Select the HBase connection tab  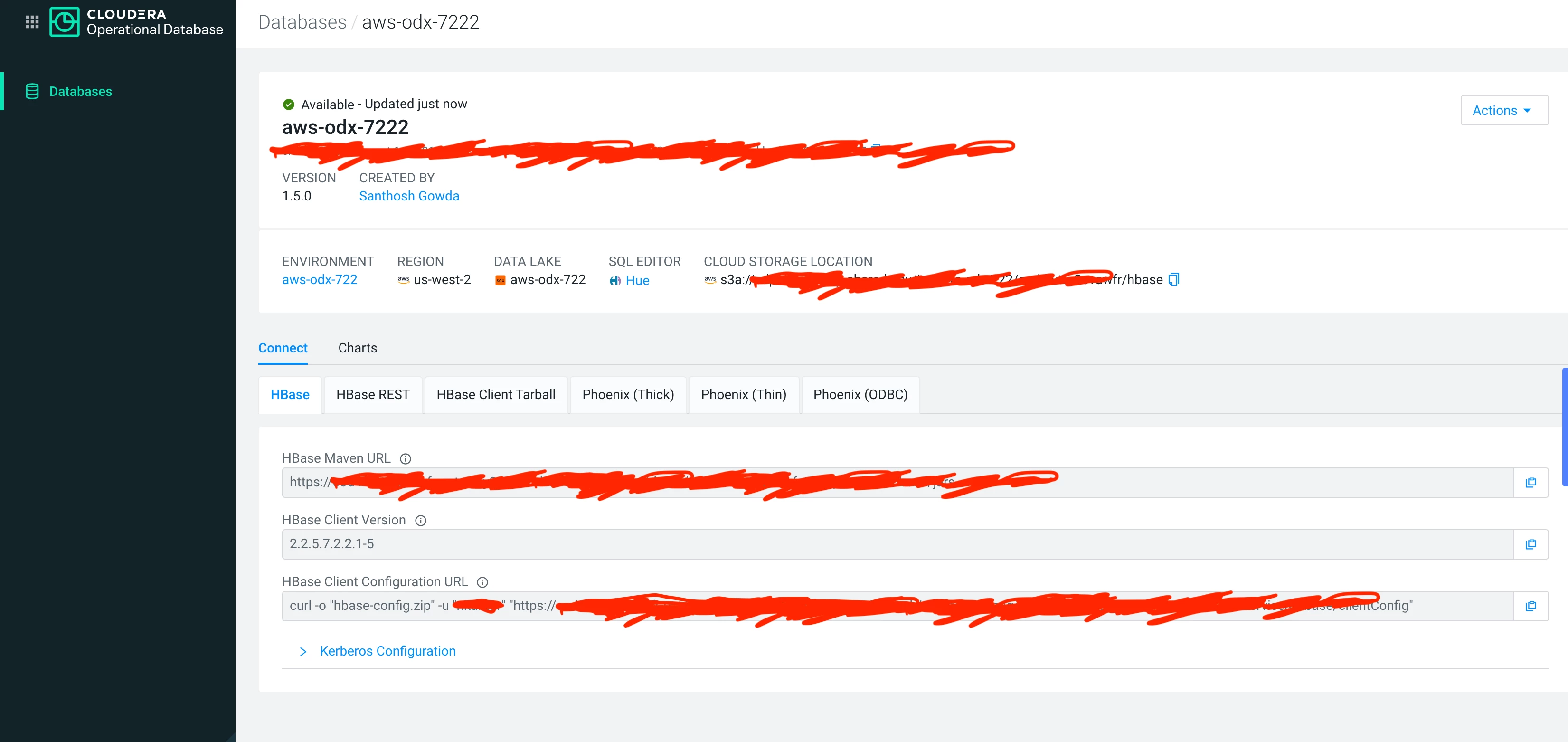290,394
